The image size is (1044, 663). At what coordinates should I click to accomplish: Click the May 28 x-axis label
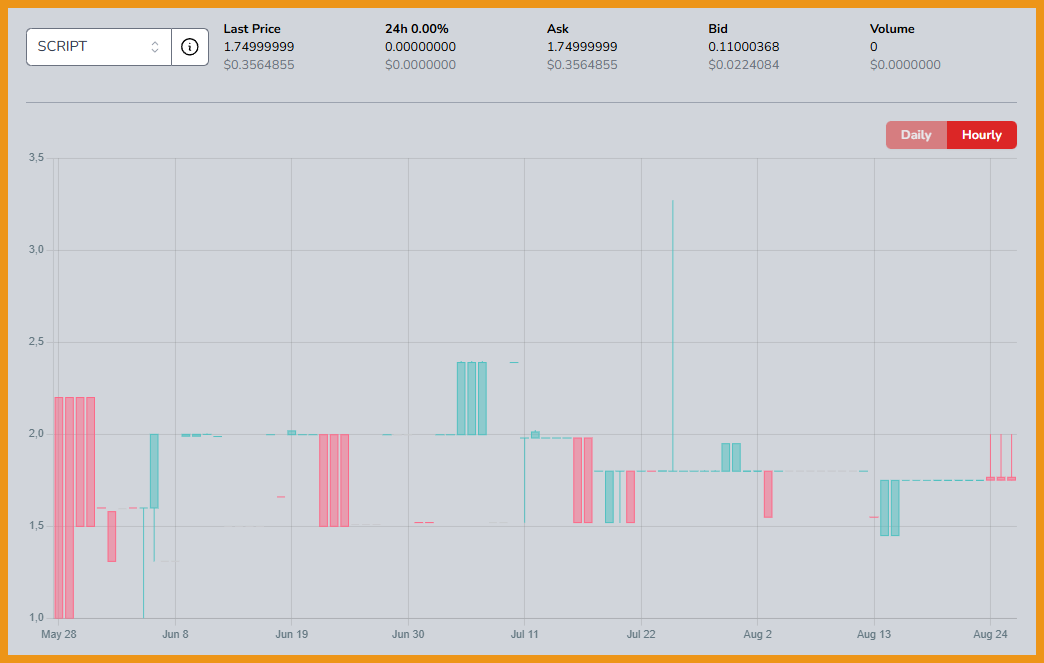[x=59, y=634]
